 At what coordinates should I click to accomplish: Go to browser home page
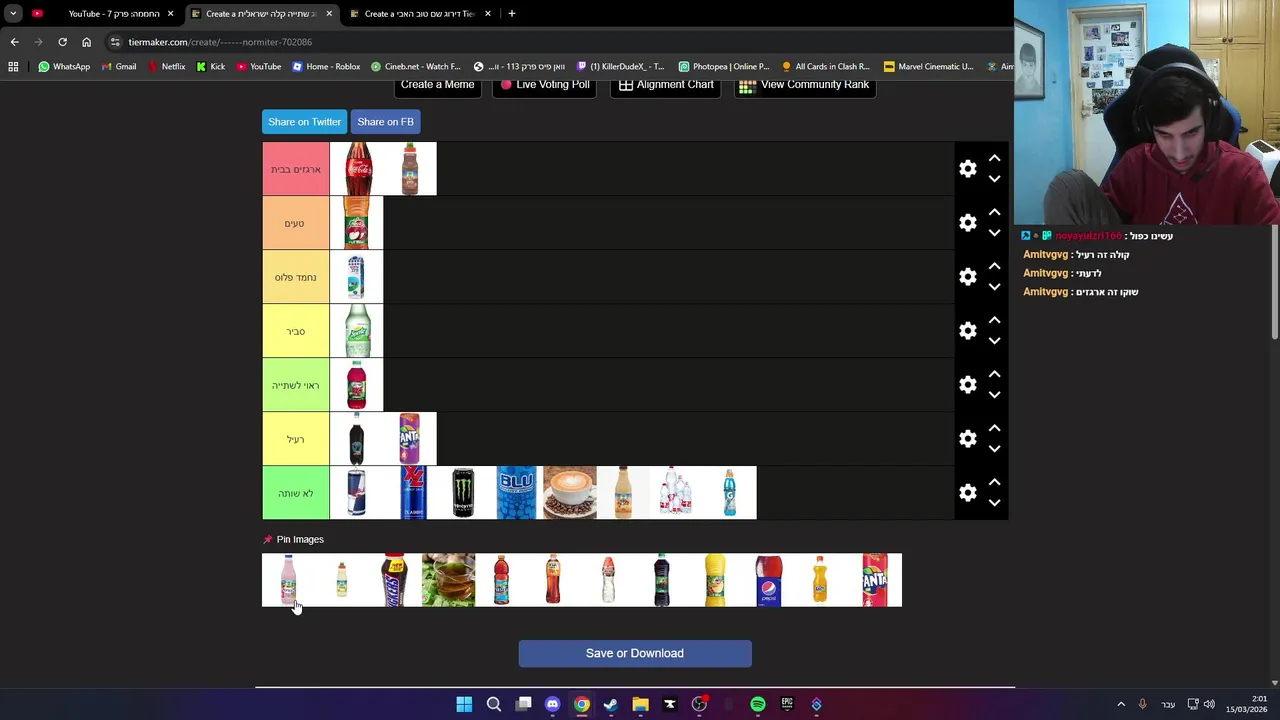click(x=86, y=42)
